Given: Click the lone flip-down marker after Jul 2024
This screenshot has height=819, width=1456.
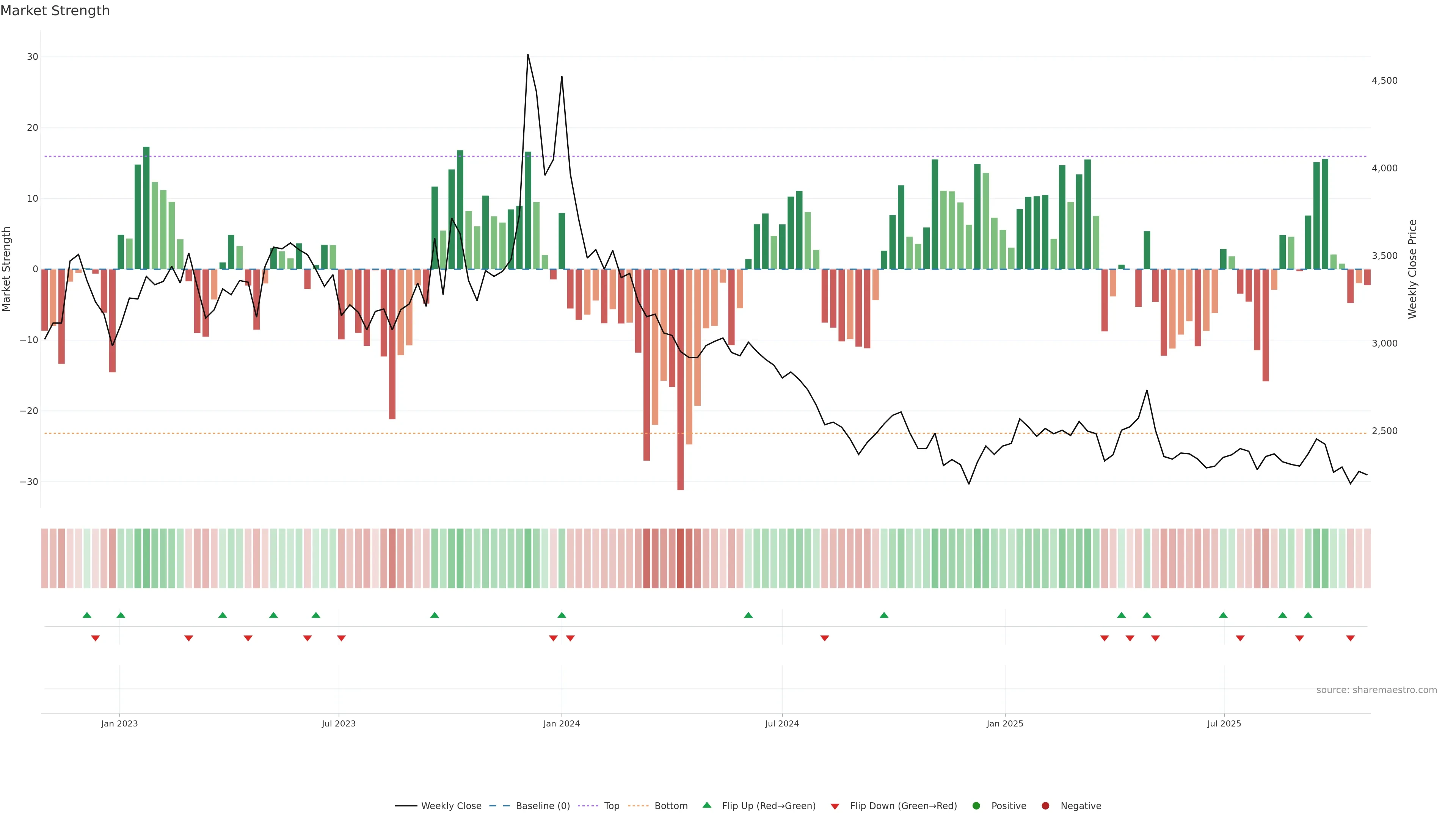Looking at the screenshot, I should click(x=825, y=638).
